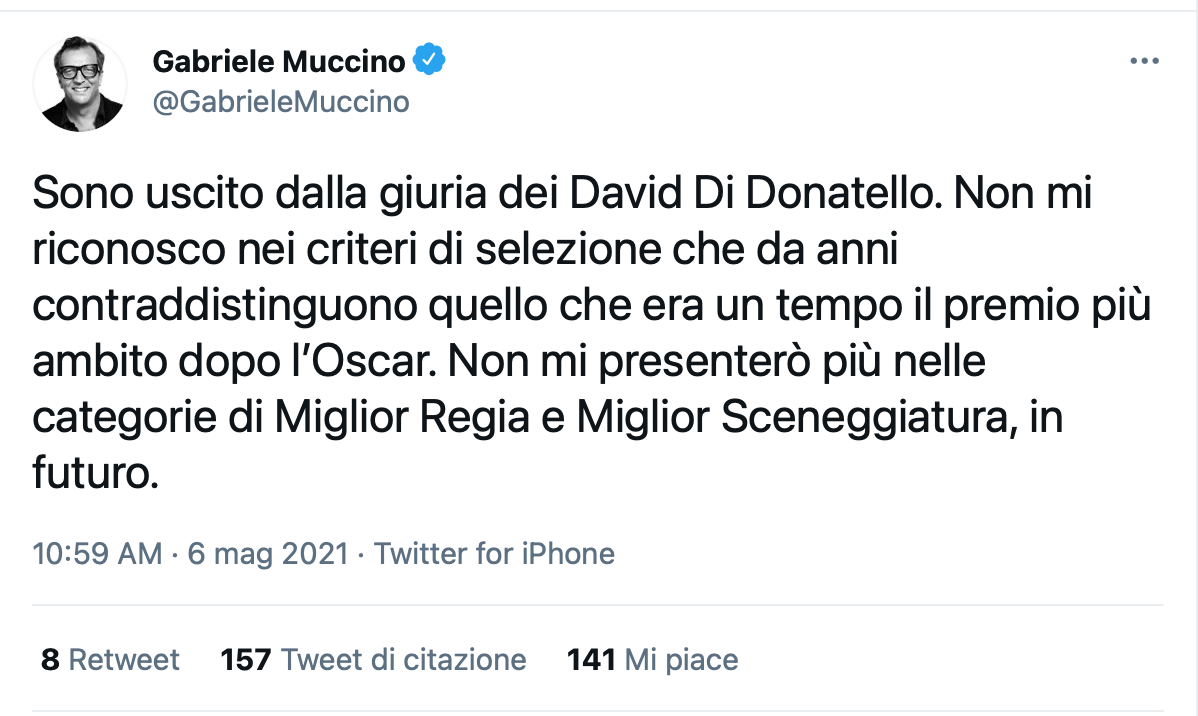Open the Mi piace list
The height and width of the screenshot is (716, 1198).
(x=681, y=660)
